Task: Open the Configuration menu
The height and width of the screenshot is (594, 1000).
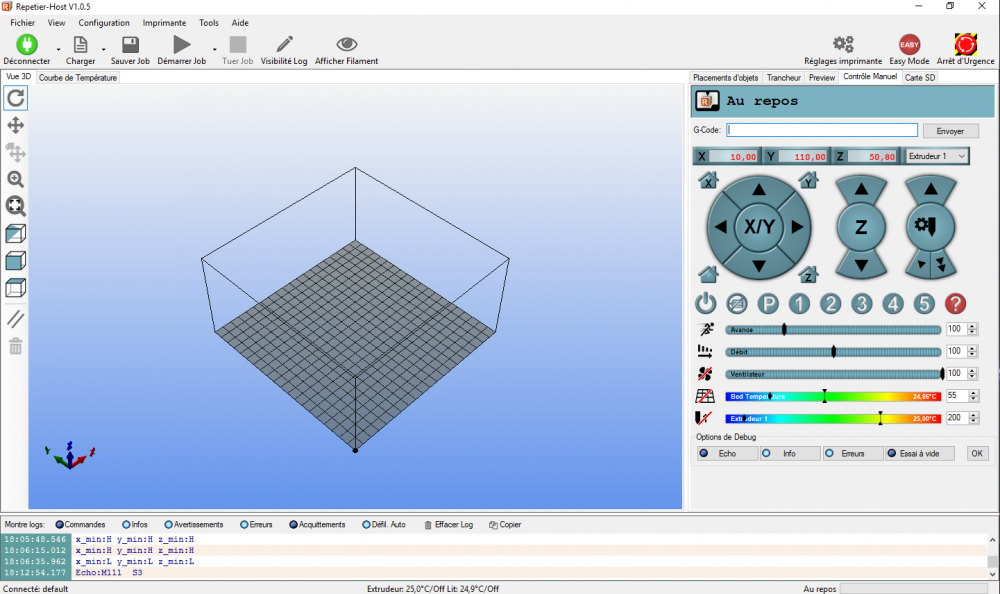Action: 104,22
